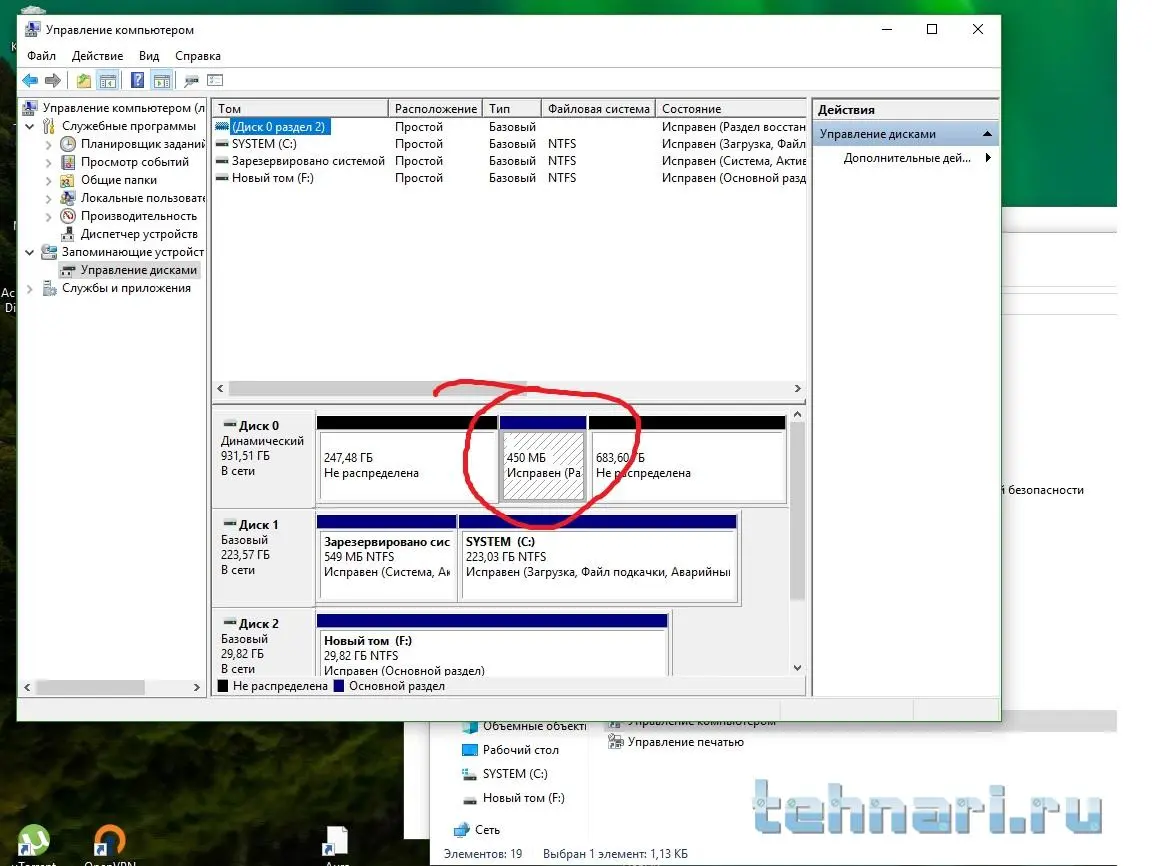Select the (Диск 0 раздел 2) volume row

click(510, 127)
